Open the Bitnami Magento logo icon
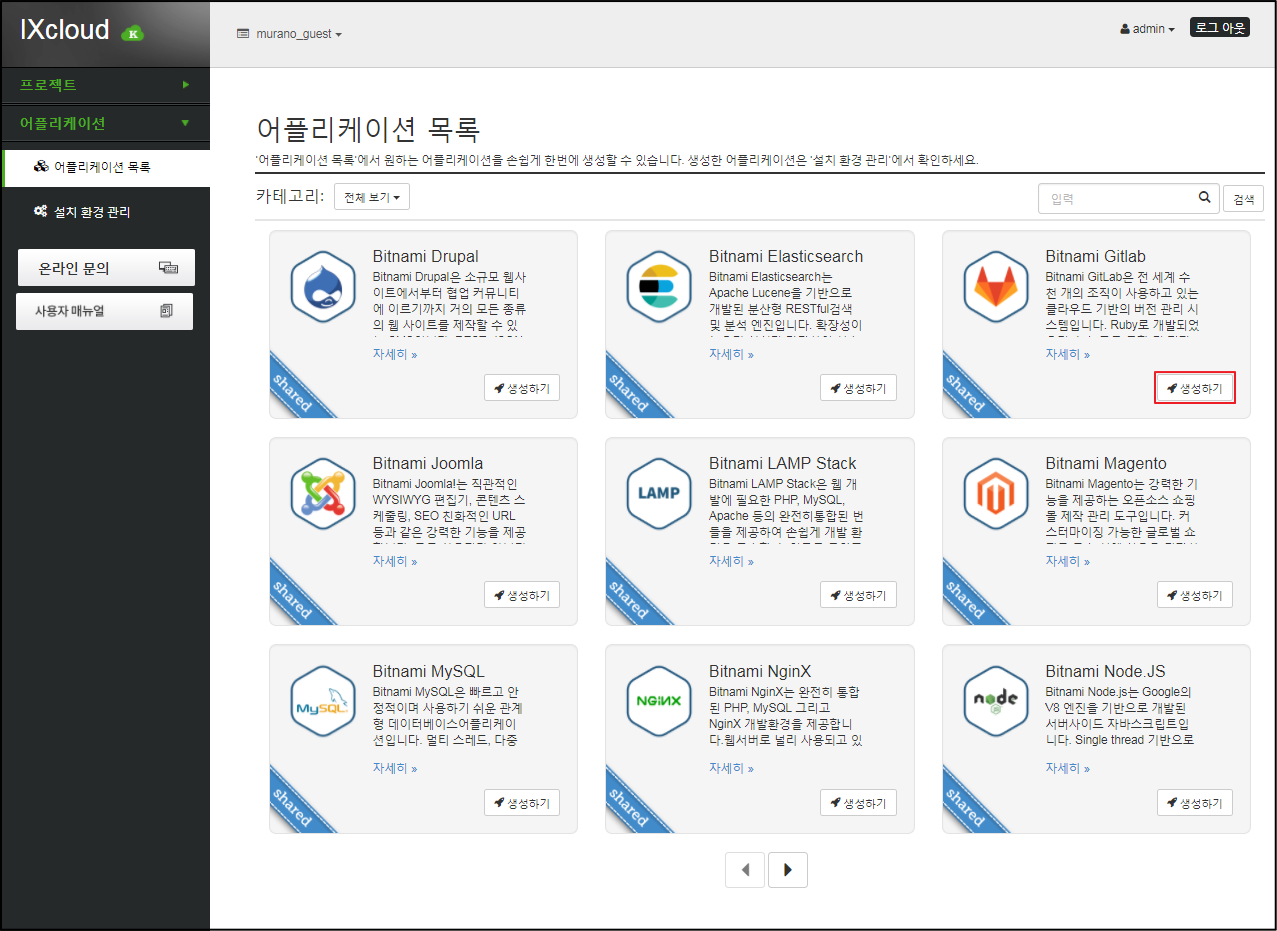The width and height of the screenshot is (1277, 931). 996,494
